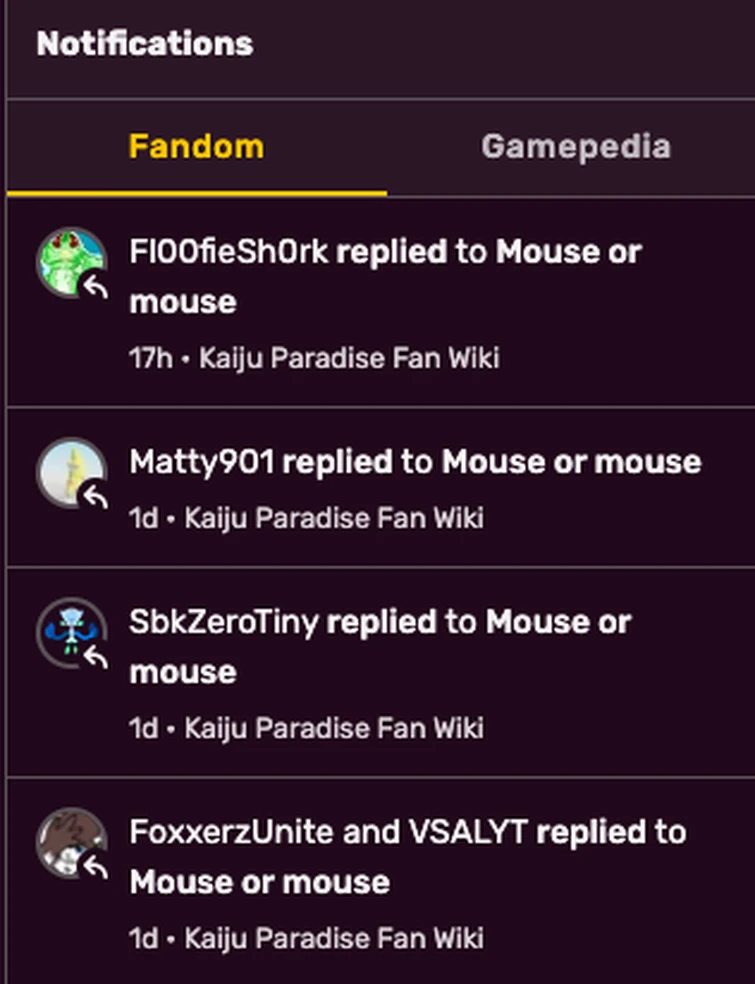Screen dimensions: 755x984
Task: Click wiki name under SbkZeroTiny's notification
Action: click(x=334, y=728)
